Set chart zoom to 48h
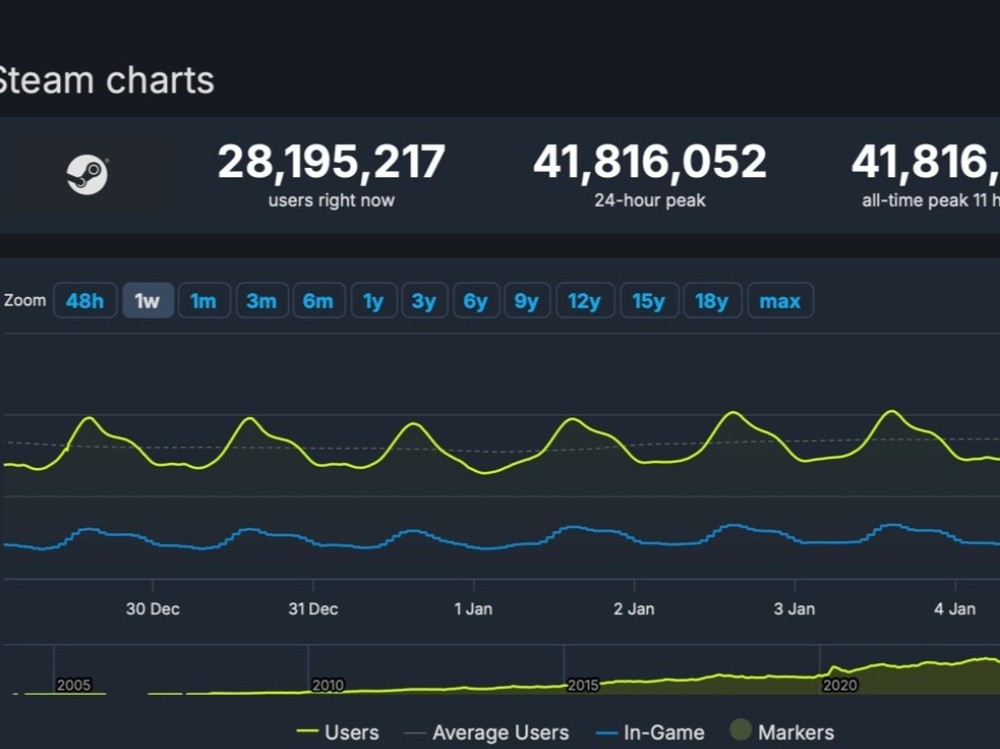1000x749 pixels. click(x=85, y=301)
